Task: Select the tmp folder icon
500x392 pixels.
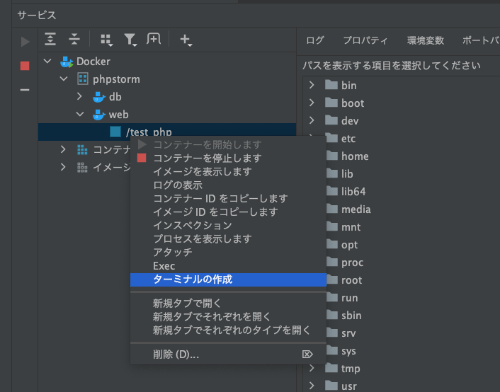Action: coord(331,368)
